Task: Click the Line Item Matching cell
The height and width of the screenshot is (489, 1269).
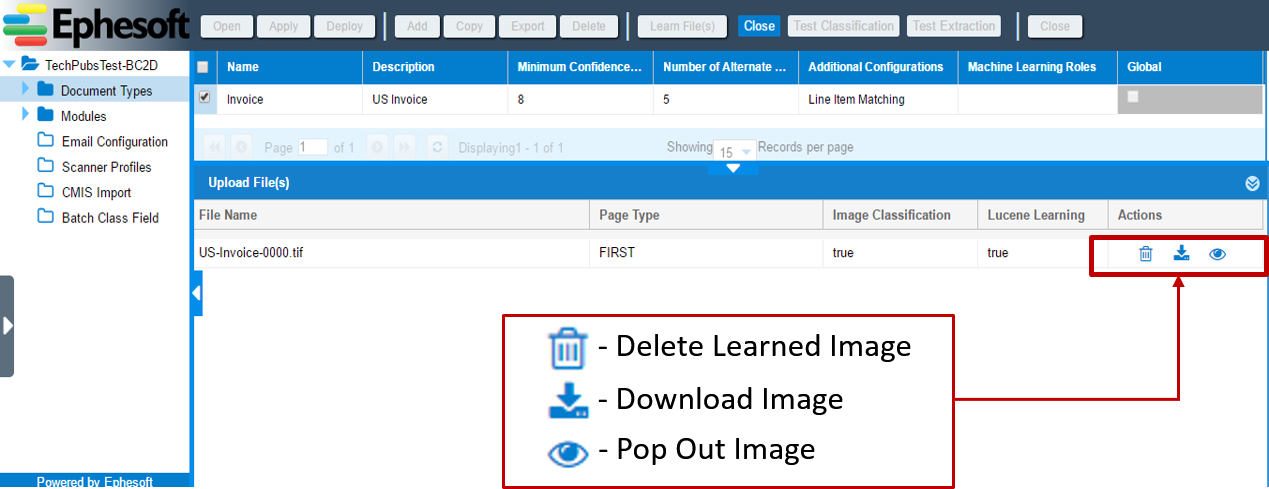Action: [x=856, y=100]
